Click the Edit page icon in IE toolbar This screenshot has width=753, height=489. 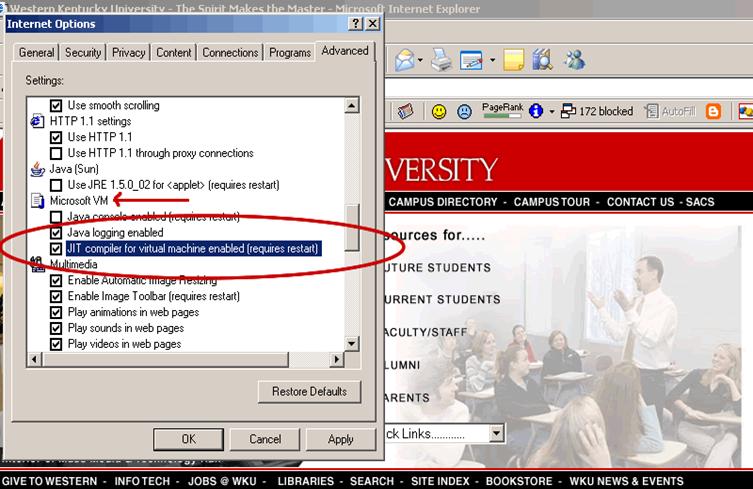coord(471,61)
